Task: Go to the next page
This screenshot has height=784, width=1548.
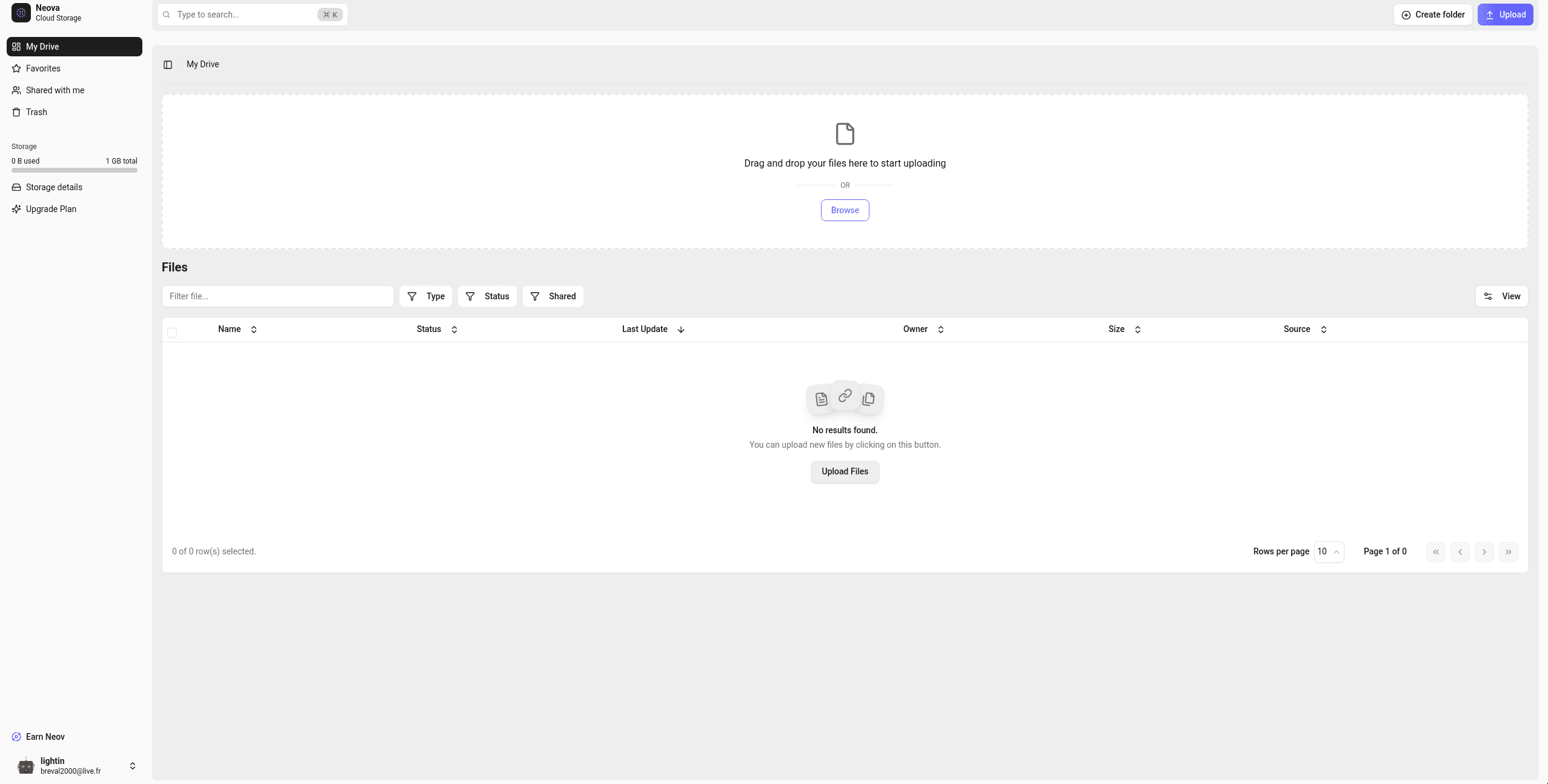Action: [1484, 552]
